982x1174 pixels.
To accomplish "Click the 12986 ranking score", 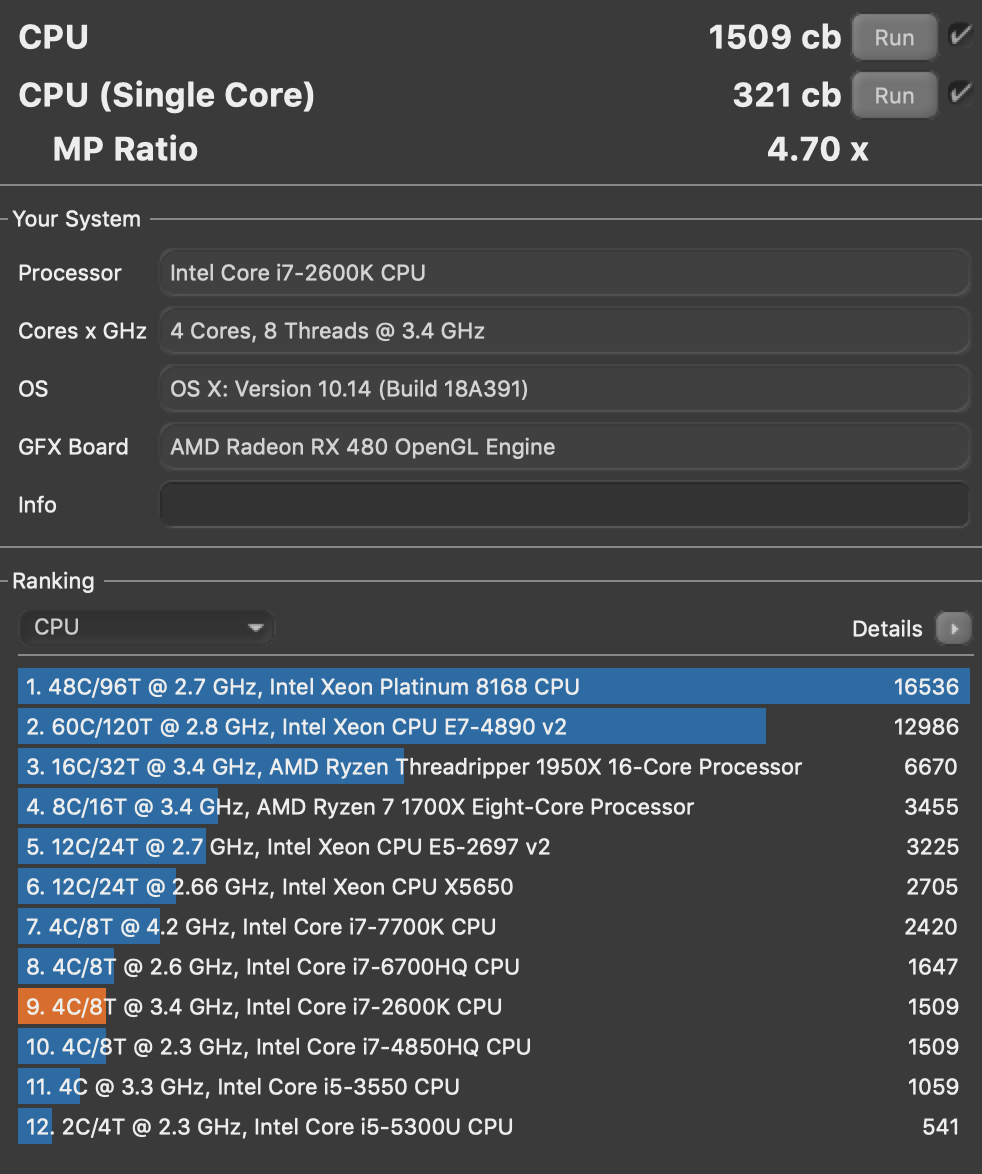I will tap(926, 726).
